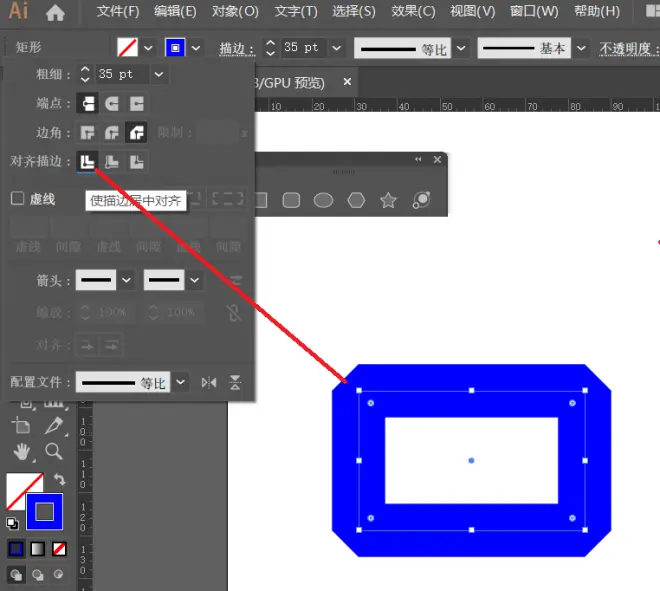This screenshot has width=660, height=591.
Task: Click the toolbox fill swatch (none)
Action: coord(18,485)
